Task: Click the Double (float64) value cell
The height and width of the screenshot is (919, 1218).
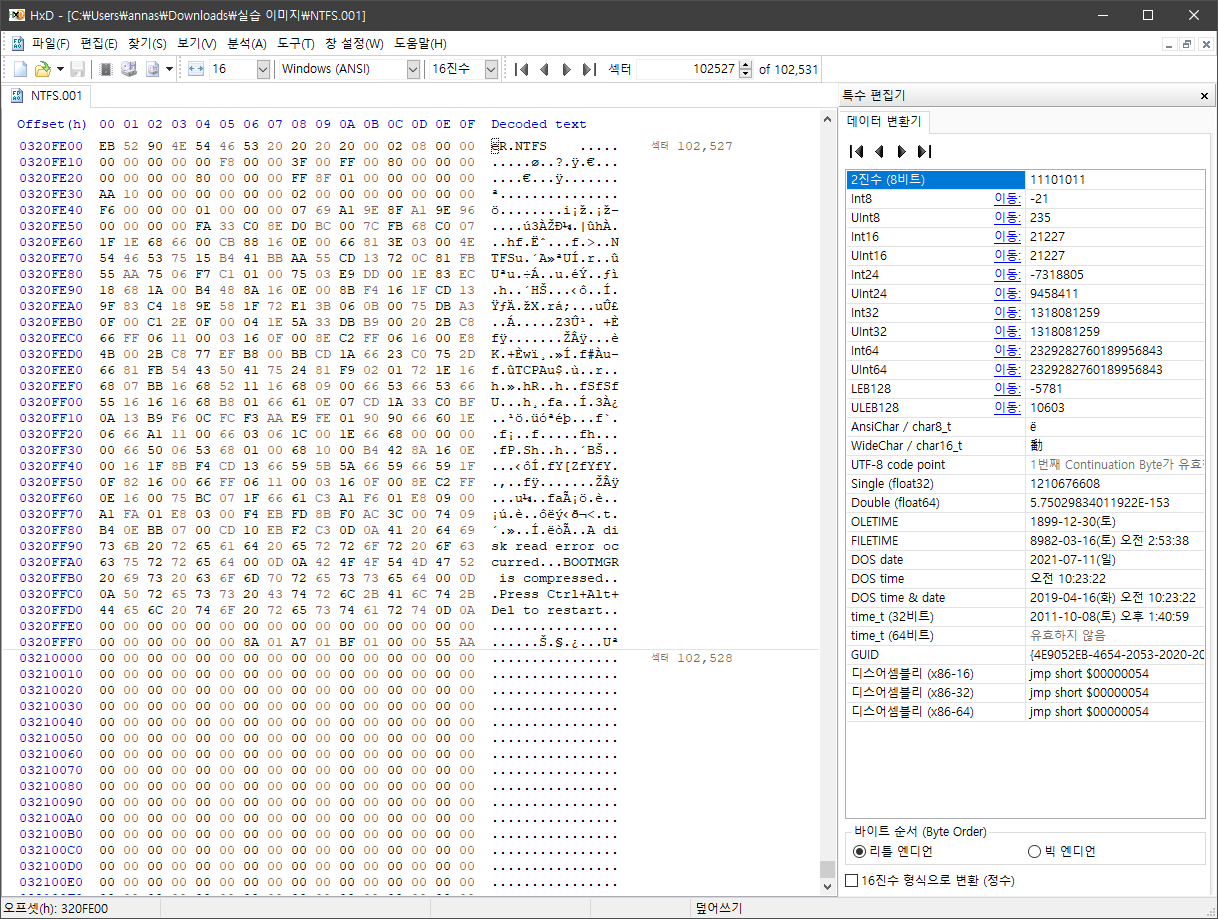Action: tap(1115, 503)
